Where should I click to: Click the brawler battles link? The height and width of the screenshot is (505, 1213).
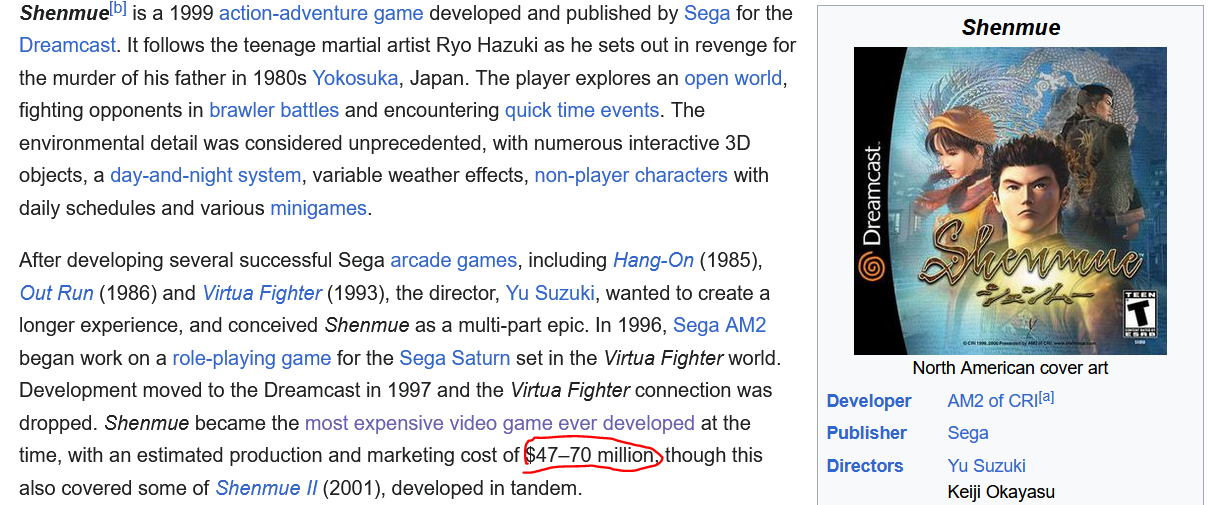(273, 110)
